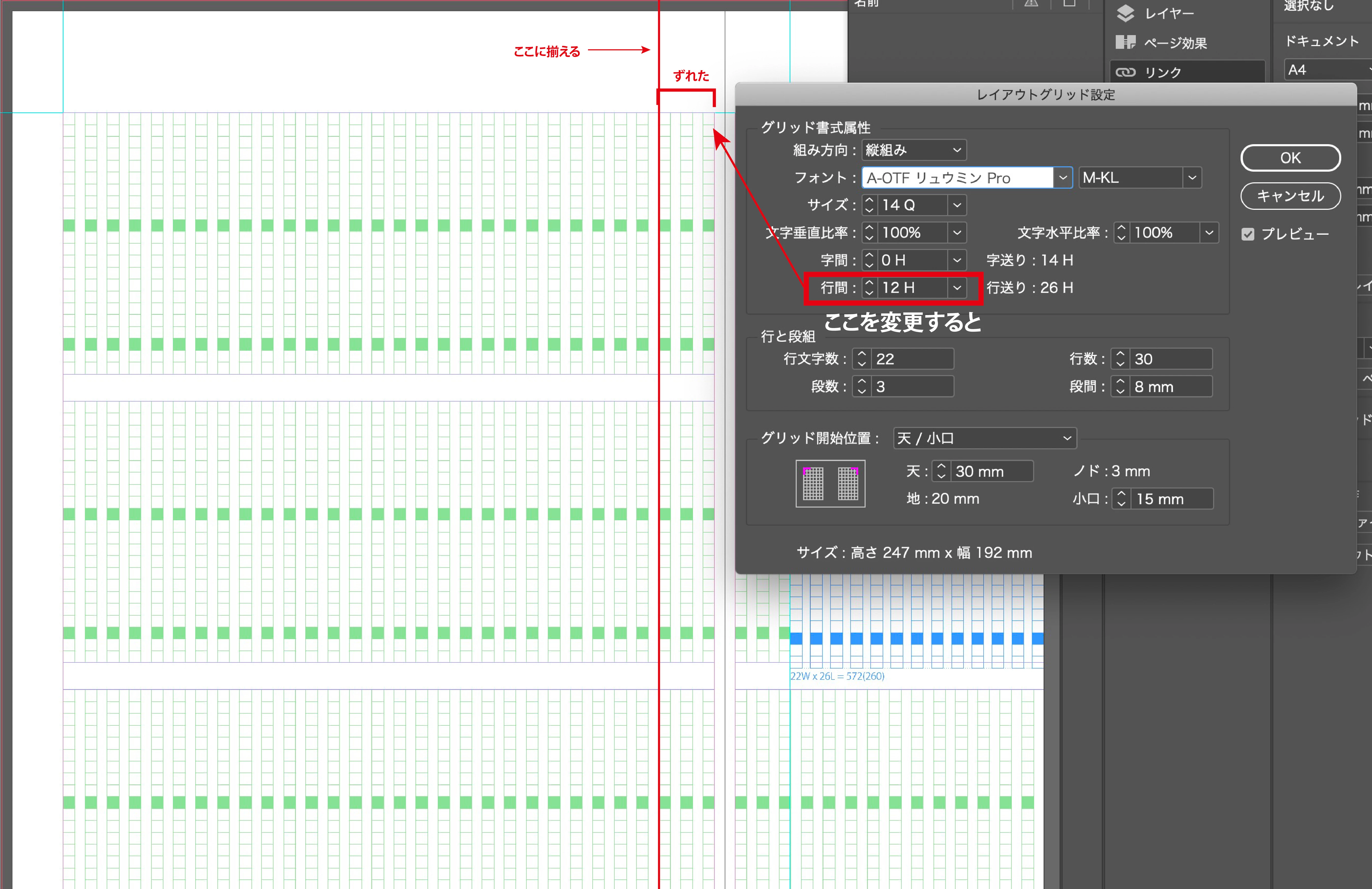Click the 行文字数 input field

tap(911, 359)
